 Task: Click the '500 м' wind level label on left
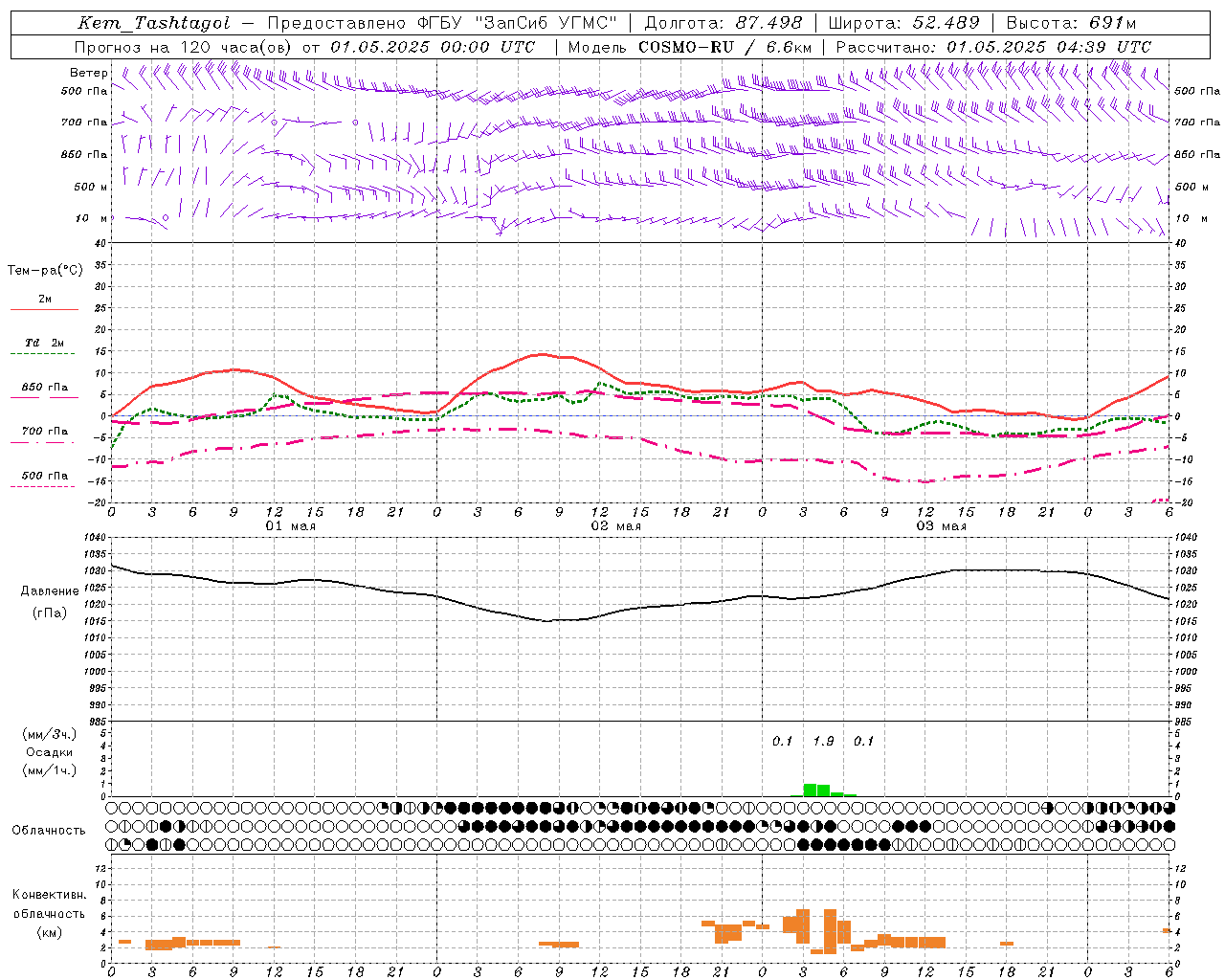pyautogui.click(x=91, y=187)
